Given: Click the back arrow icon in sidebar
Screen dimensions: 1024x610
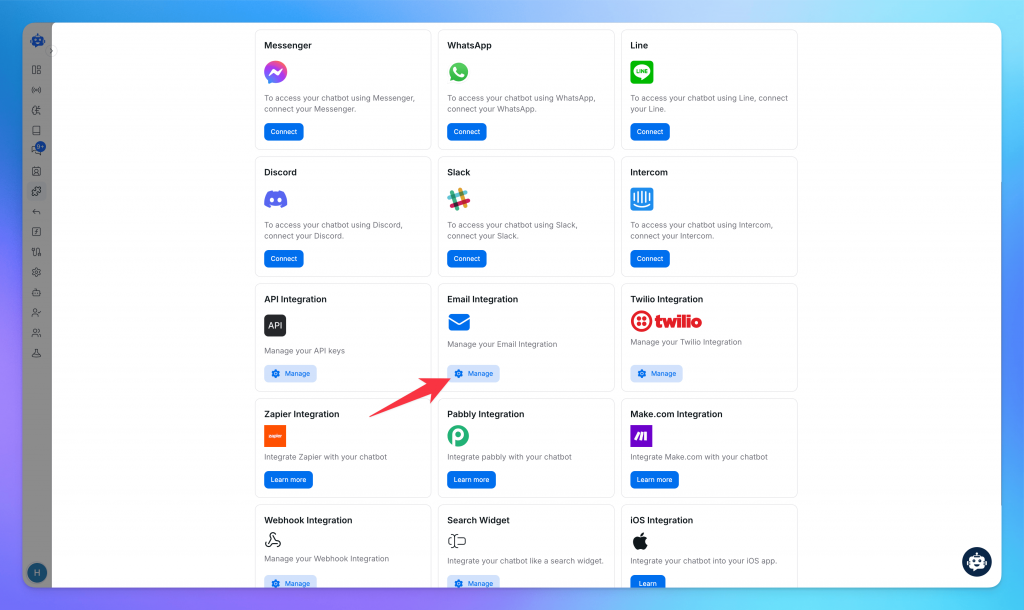Looking at the screenshot, I should tap(37, 212).
